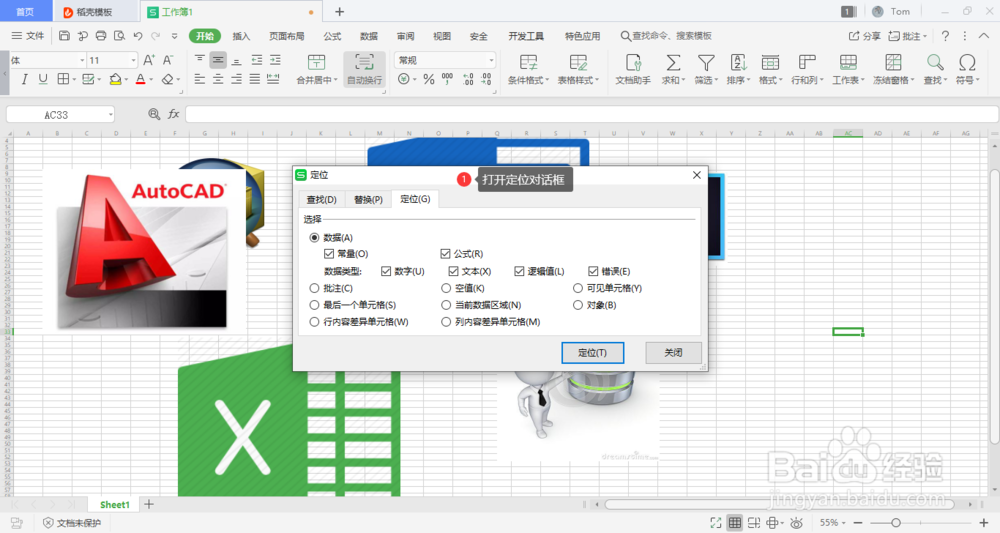Decrease font size with A- icon

(168, 60)
